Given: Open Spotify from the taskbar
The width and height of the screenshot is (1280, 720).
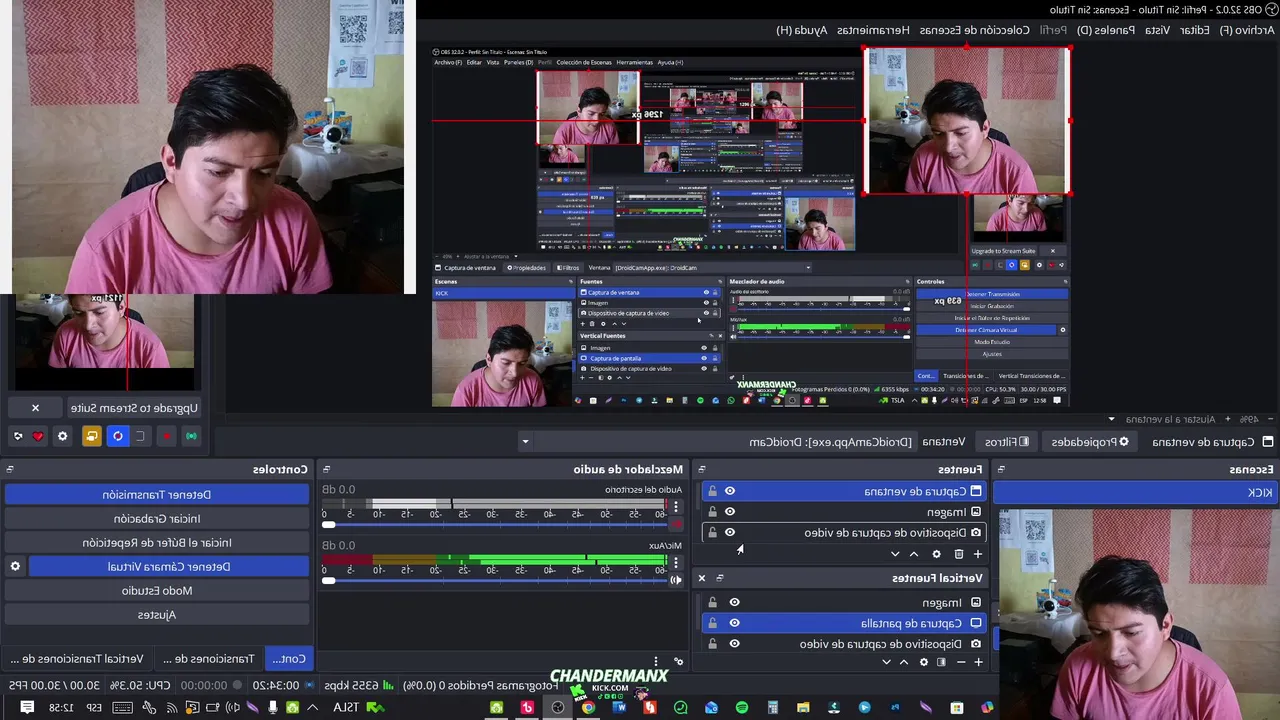Looking at the screenshot, I should coord(741,707).
